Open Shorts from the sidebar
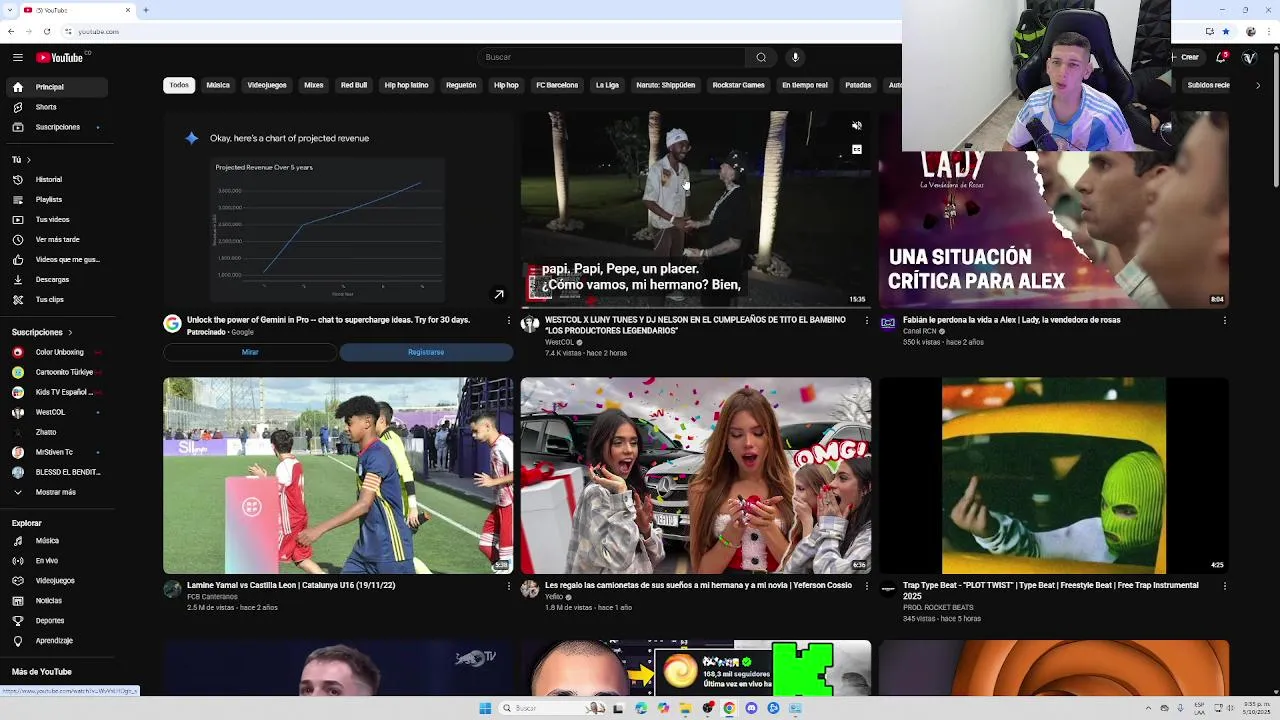Viewport: 1280px width, 720px height. [x=55, y=107]
